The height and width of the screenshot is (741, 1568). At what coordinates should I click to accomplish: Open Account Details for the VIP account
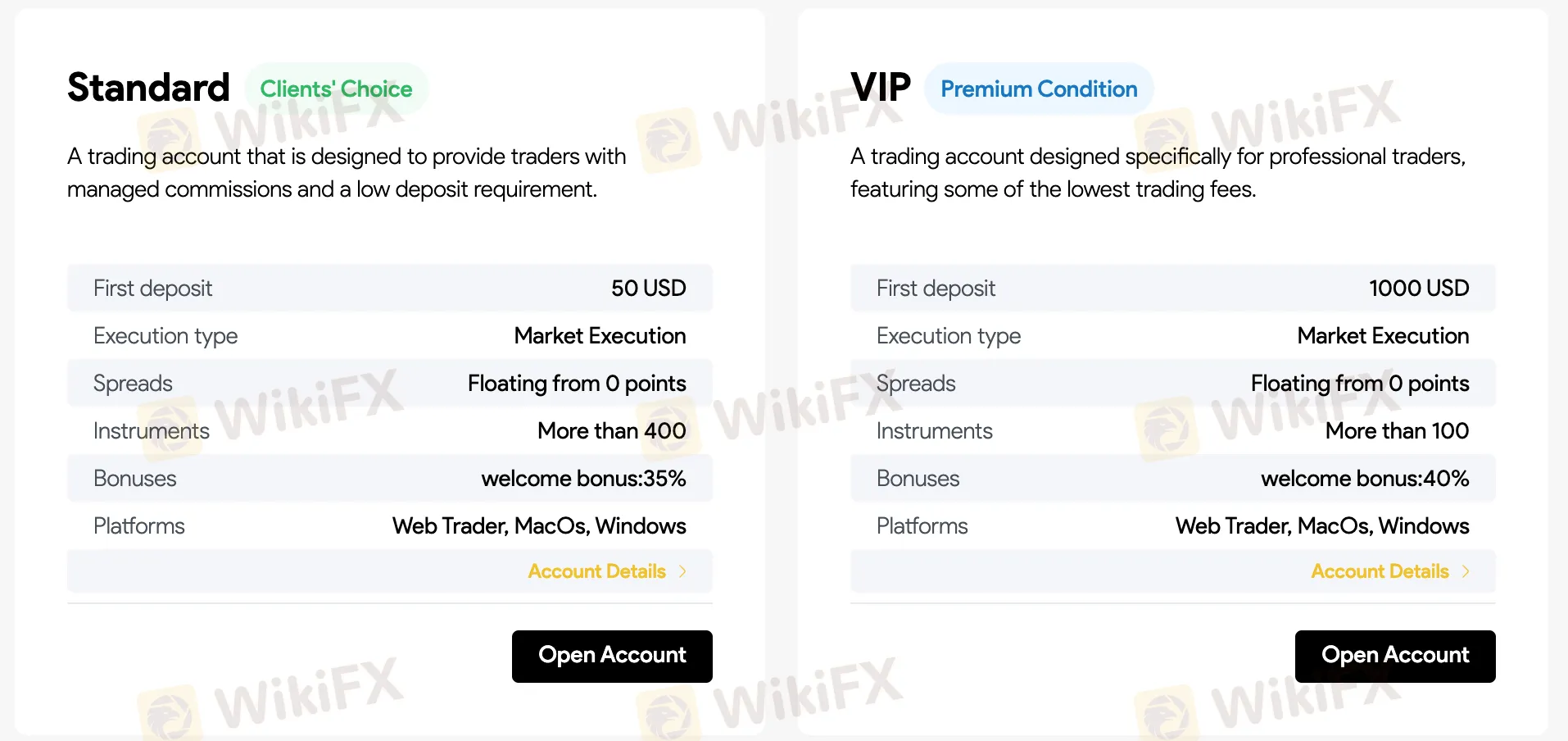point(1380,571)
